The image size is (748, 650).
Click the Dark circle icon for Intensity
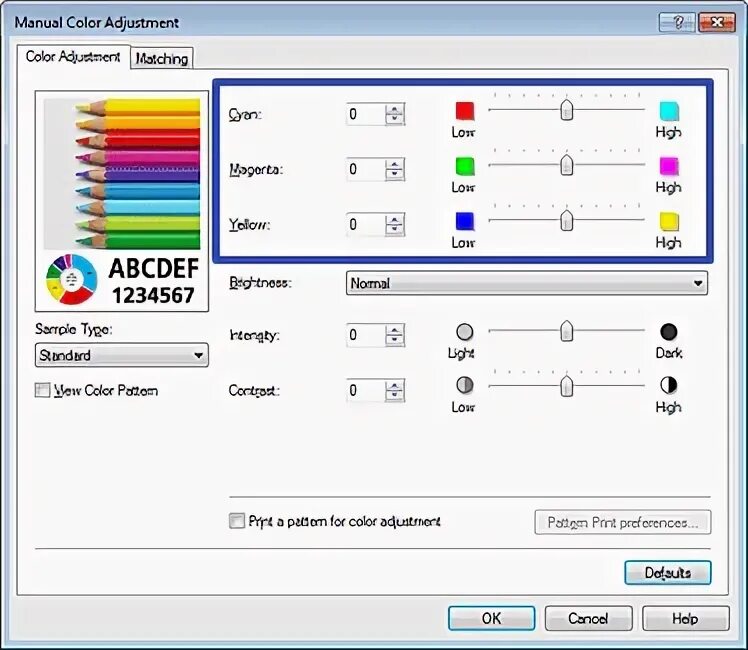click(x=669, y=332)
